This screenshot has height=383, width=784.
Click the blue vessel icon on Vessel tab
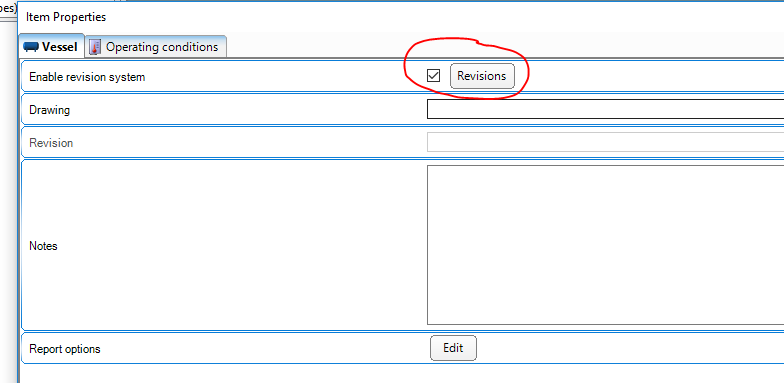click(31, 47)
